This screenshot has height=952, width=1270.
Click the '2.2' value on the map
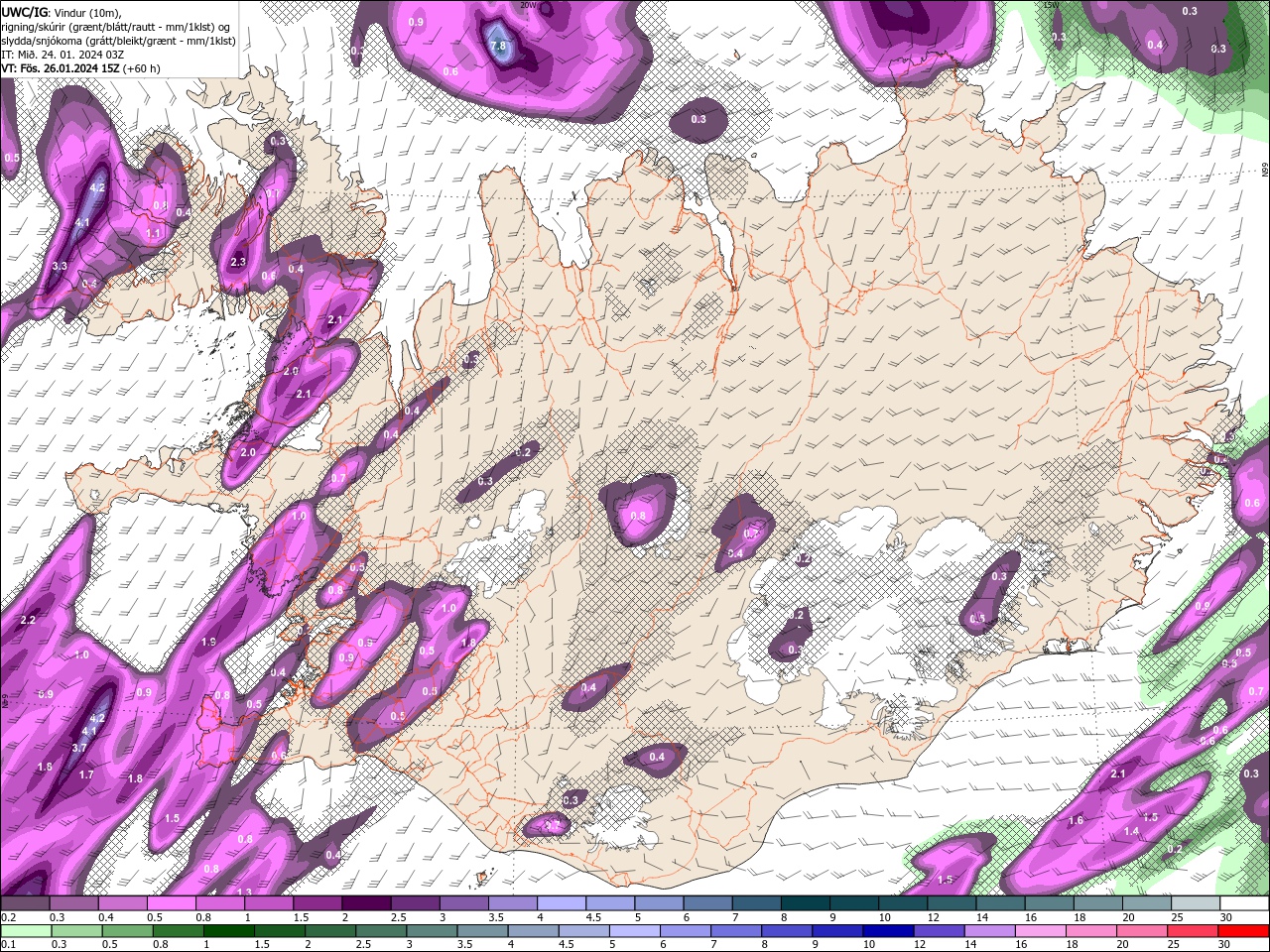coord(28,620)
